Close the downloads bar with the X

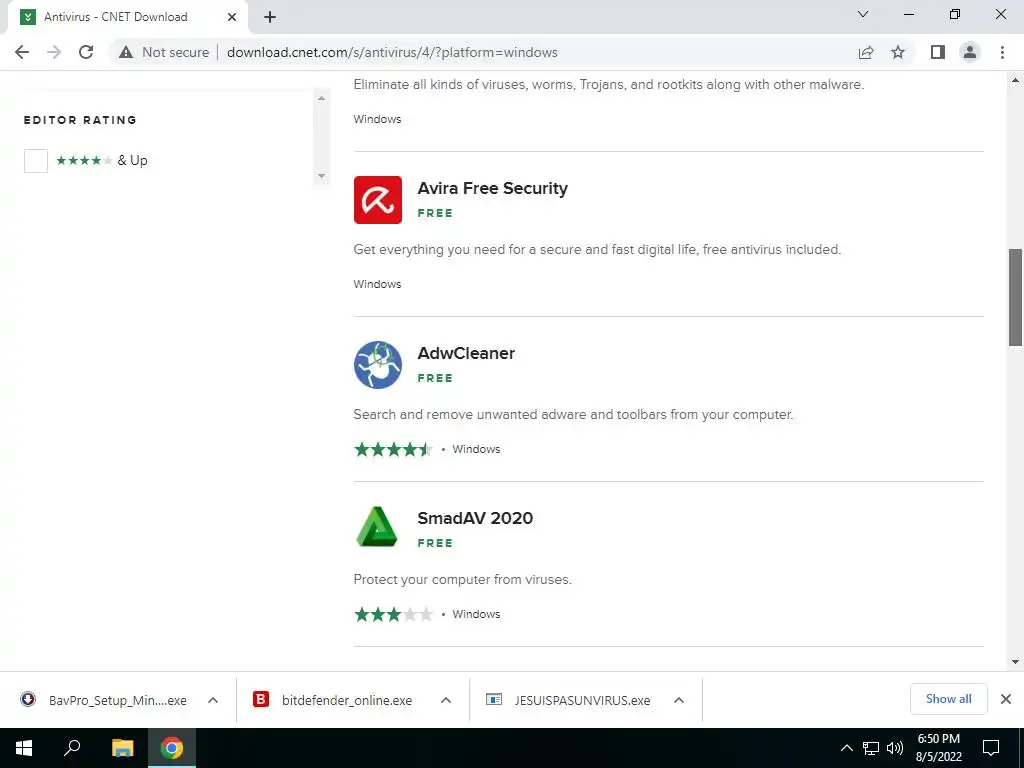(1006, 699)
